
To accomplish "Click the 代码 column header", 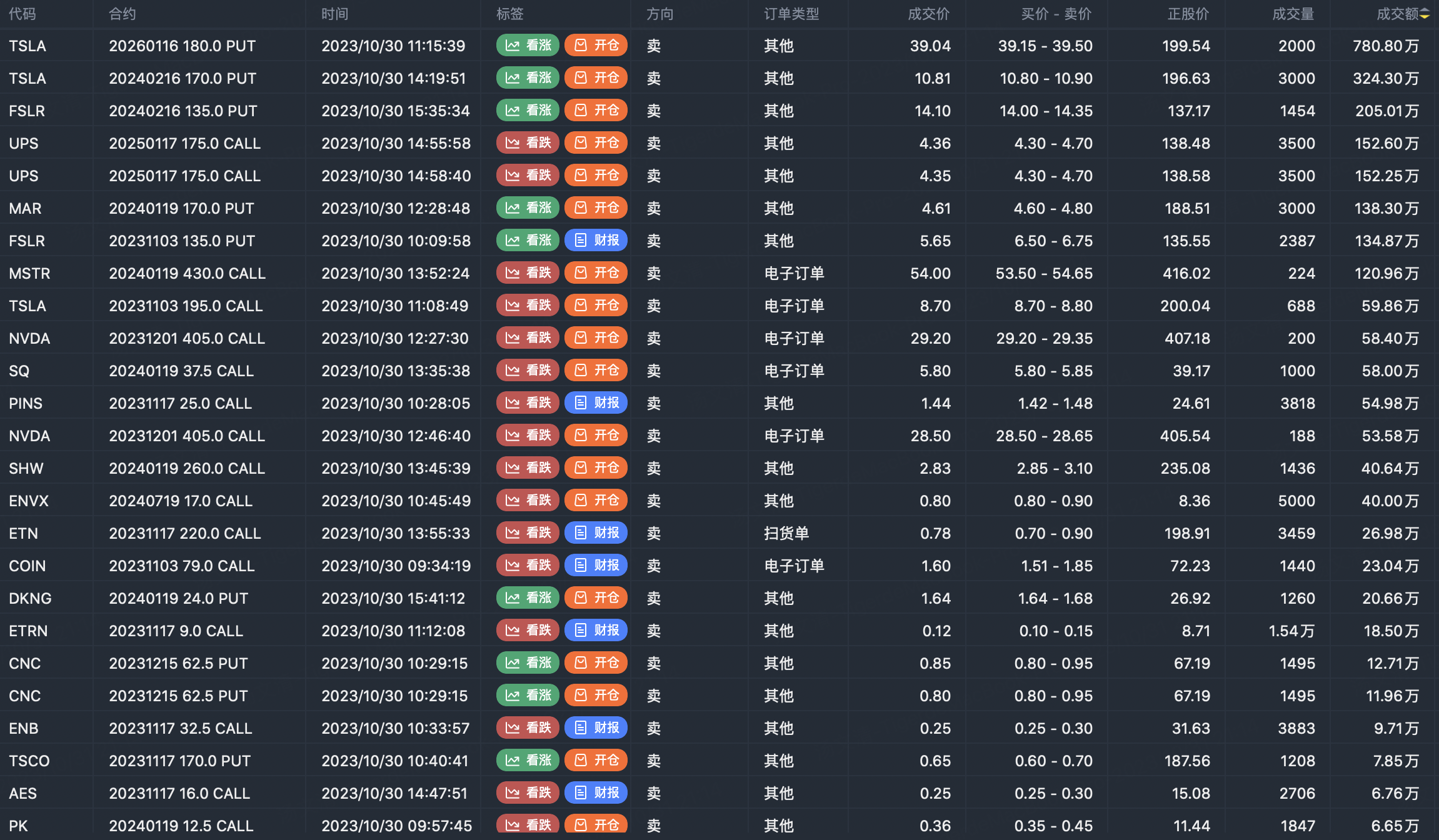I will pos(23,14).
